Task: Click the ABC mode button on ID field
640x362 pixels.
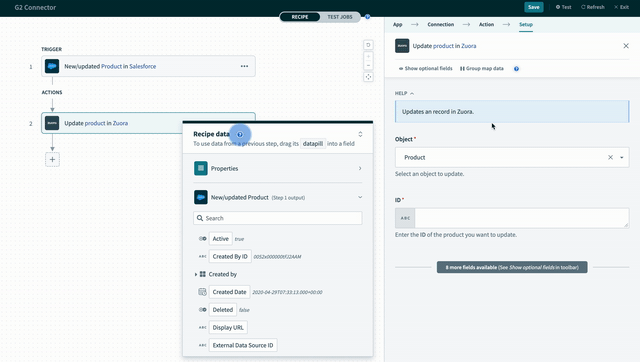Action: coord(405,218)
